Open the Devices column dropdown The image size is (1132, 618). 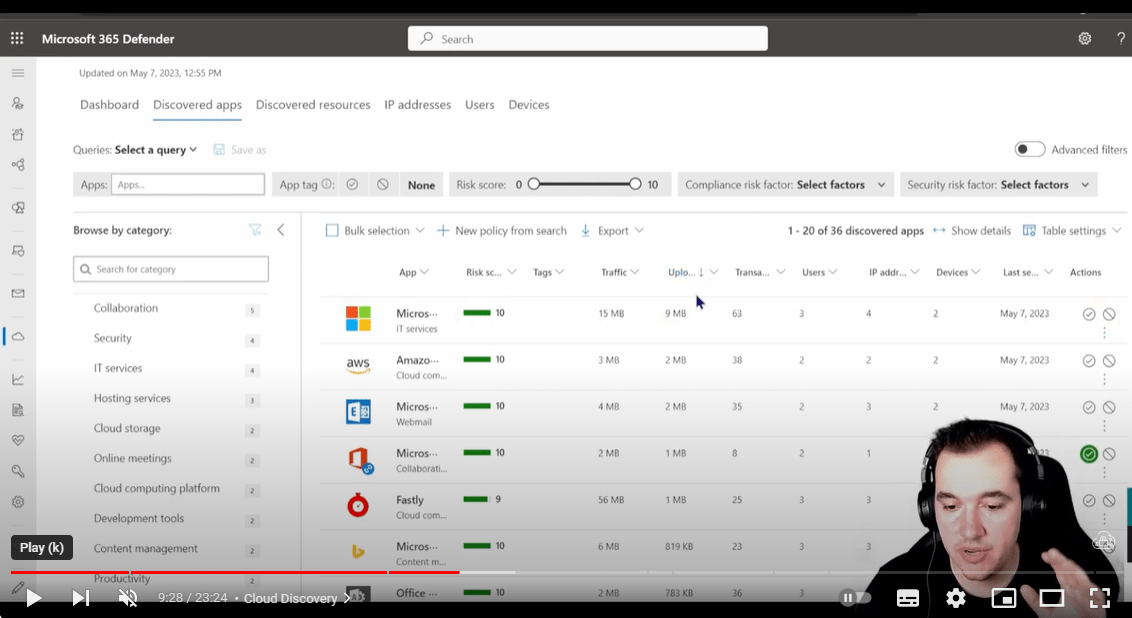(976, 272)
